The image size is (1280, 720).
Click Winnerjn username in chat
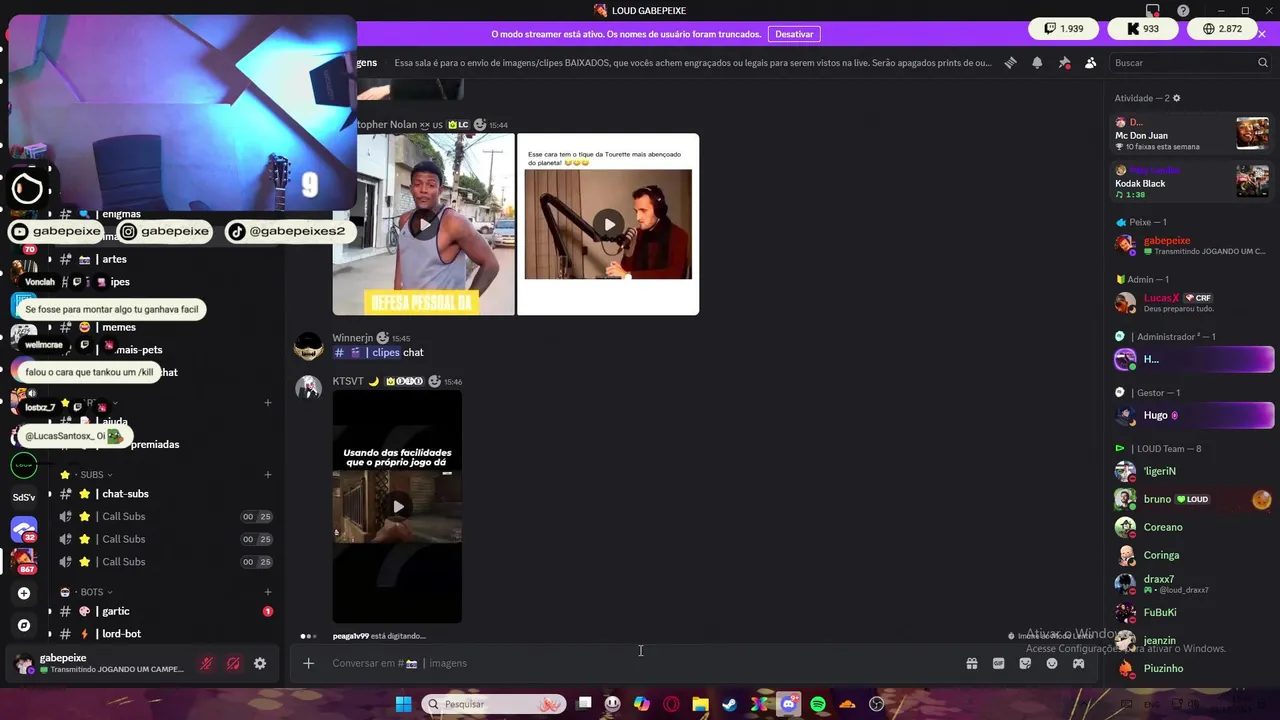(x=352, y=338)
